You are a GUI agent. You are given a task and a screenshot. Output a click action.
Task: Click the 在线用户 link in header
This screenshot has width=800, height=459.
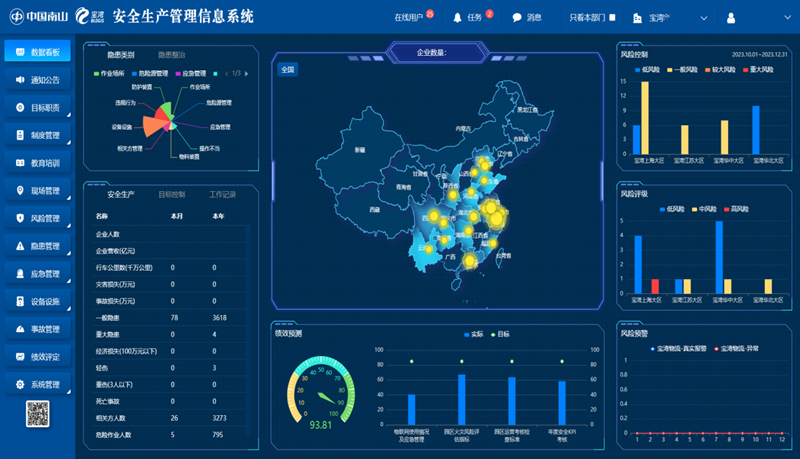pos(409,18)
